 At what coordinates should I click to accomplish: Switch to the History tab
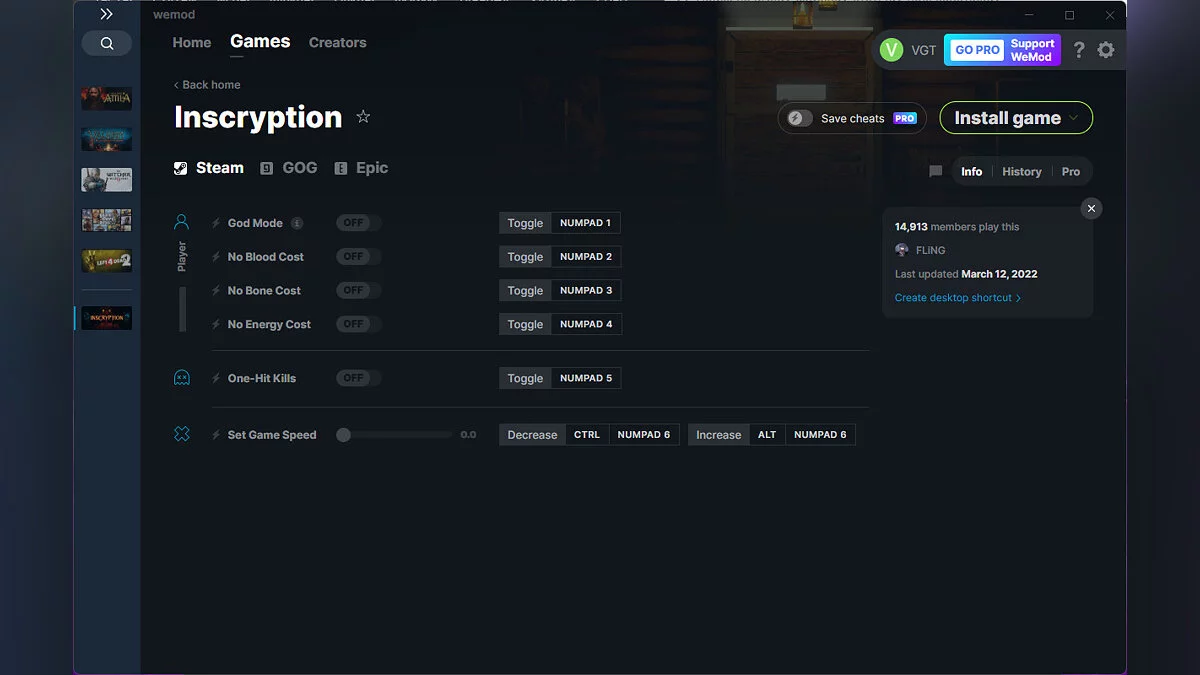[x=1021, y=171]
